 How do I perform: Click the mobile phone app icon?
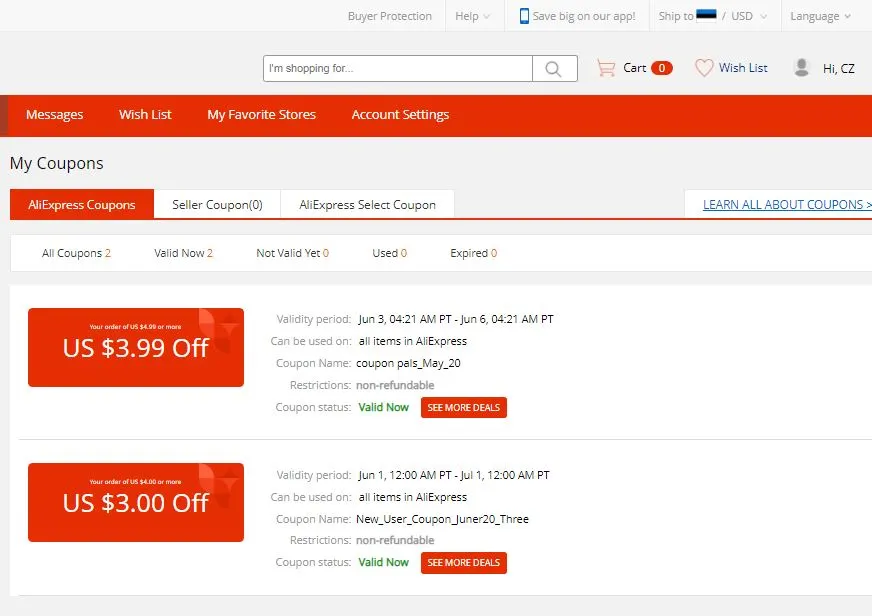pos(524,16)
